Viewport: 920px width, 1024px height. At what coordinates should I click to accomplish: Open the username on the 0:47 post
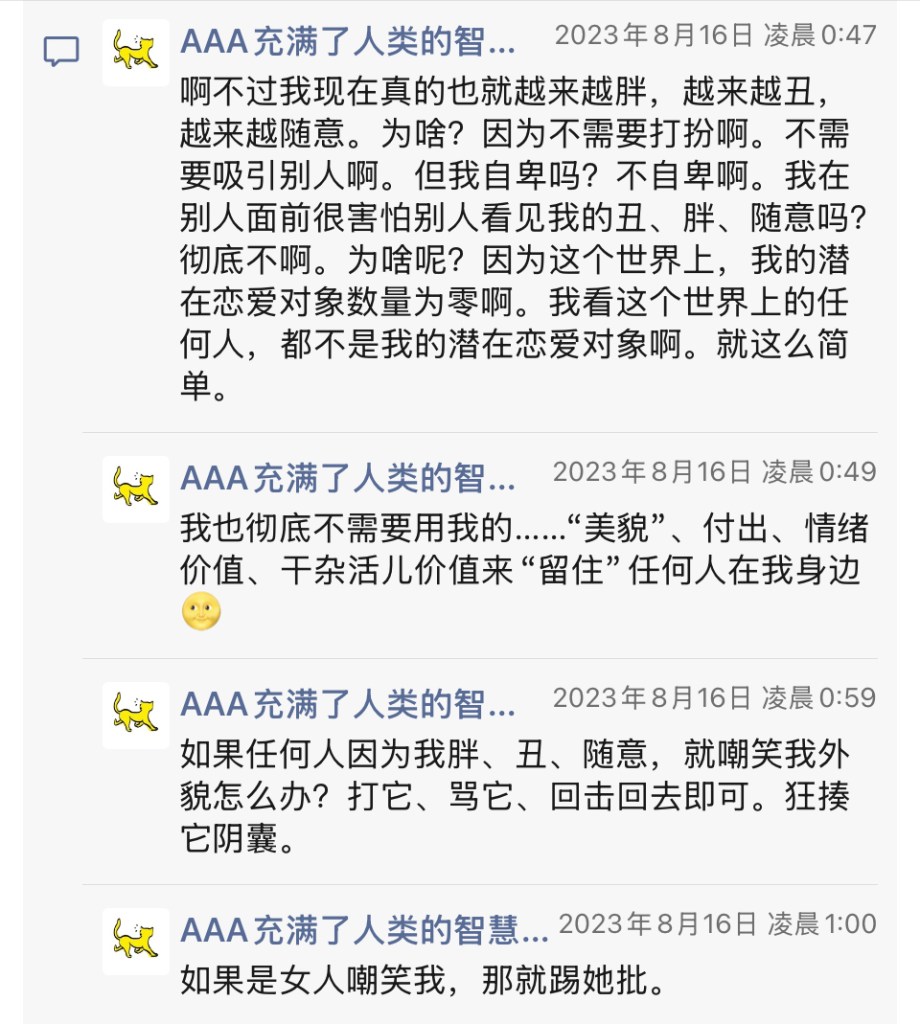click(348, 42)
